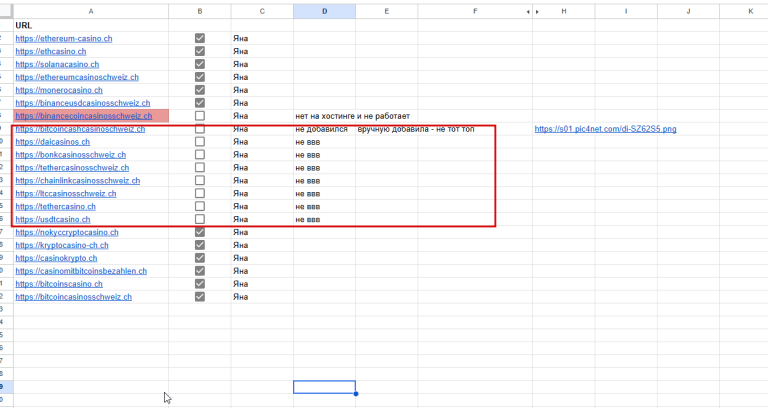Follow the https://casinokrypto.ch link
The width and height of the screenshot is (768, 408).
click(56, 258)
